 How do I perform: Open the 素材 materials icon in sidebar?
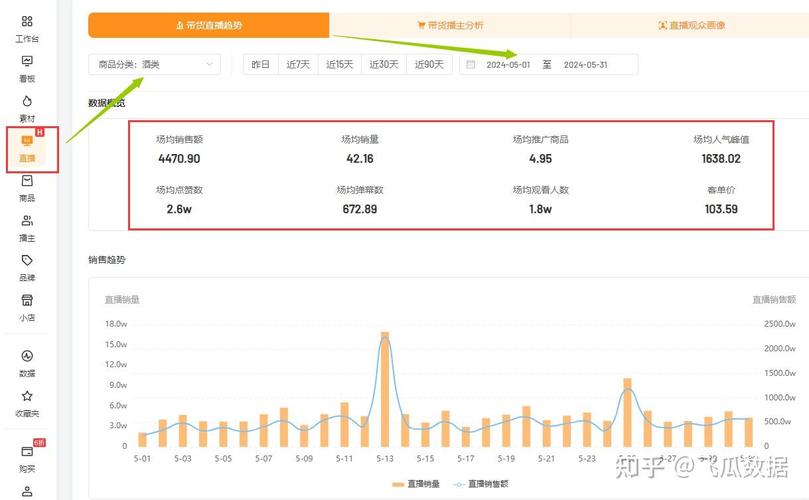(27, 101)
